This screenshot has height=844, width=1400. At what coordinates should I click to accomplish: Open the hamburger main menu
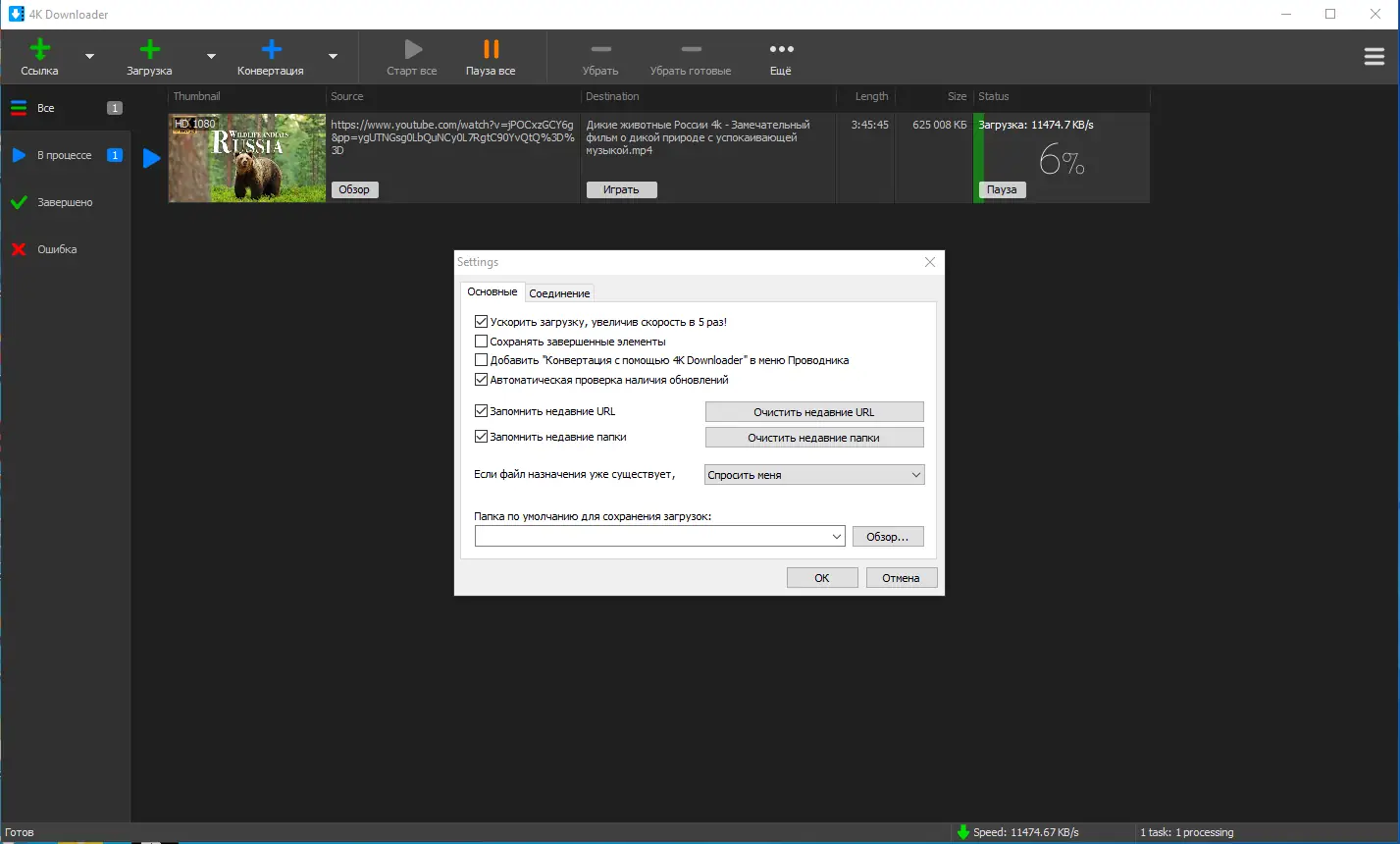pyautogui.click(x=1374, y=57)
